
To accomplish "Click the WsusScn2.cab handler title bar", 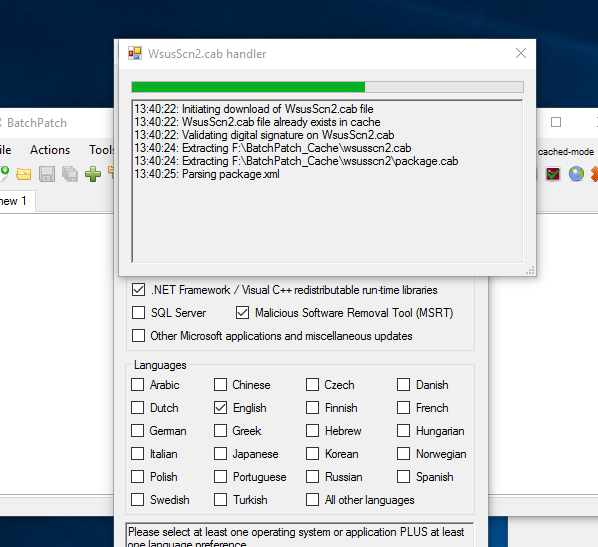I will tap(327, 54).
